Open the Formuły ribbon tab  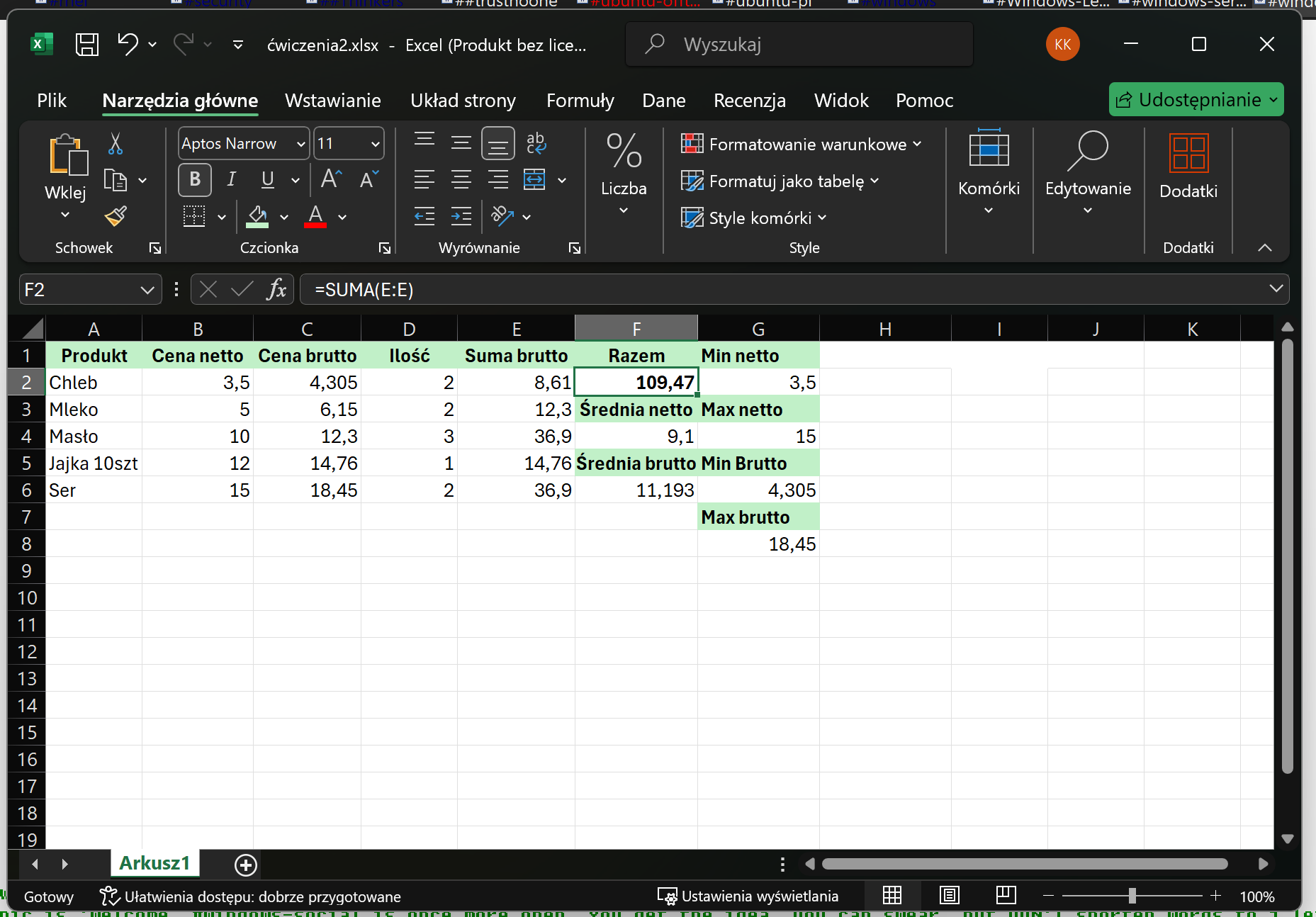click(580, 101)
